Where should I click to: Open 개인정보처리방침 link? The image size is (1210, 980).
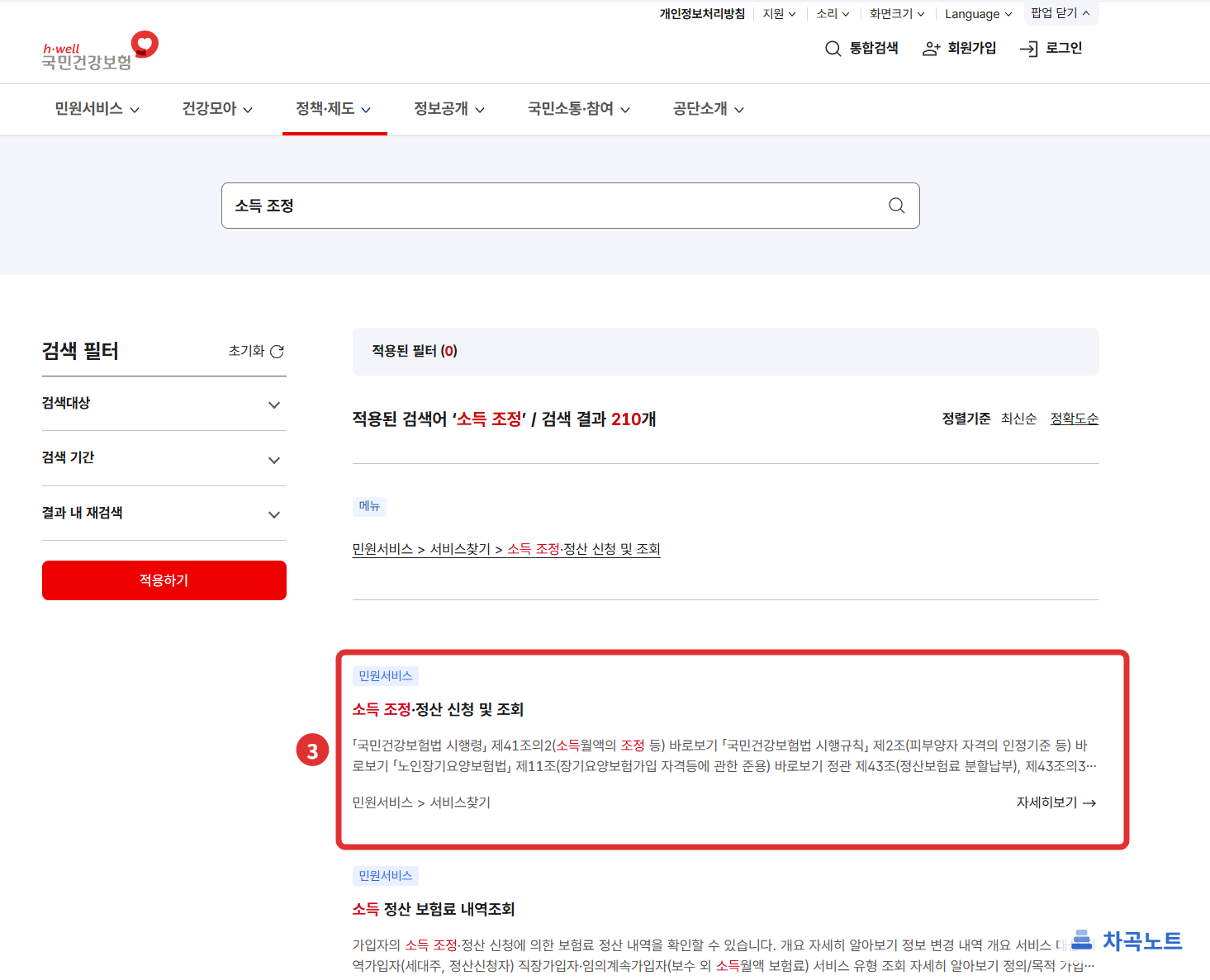[x=702, y=14]
